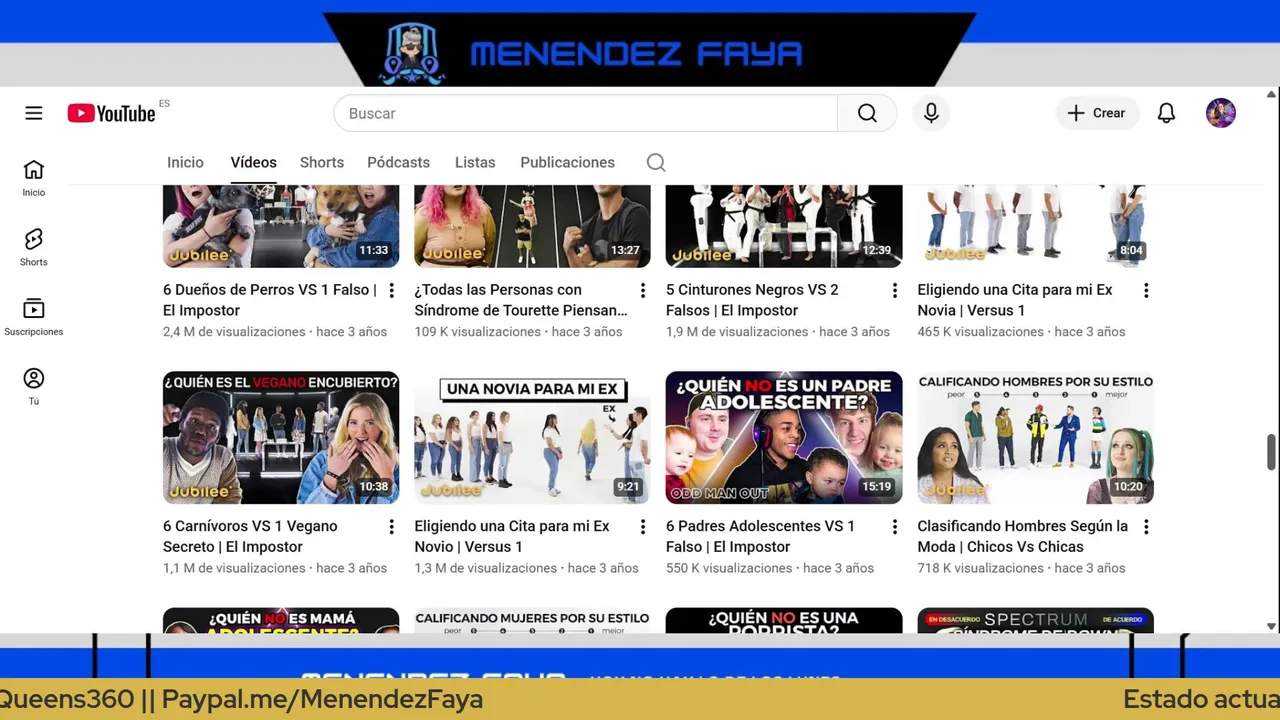1280x720 pixels.
Task: Click '2,4 M de visualizaciones' text
Action: pyautogui.click(x=234, y=332)
